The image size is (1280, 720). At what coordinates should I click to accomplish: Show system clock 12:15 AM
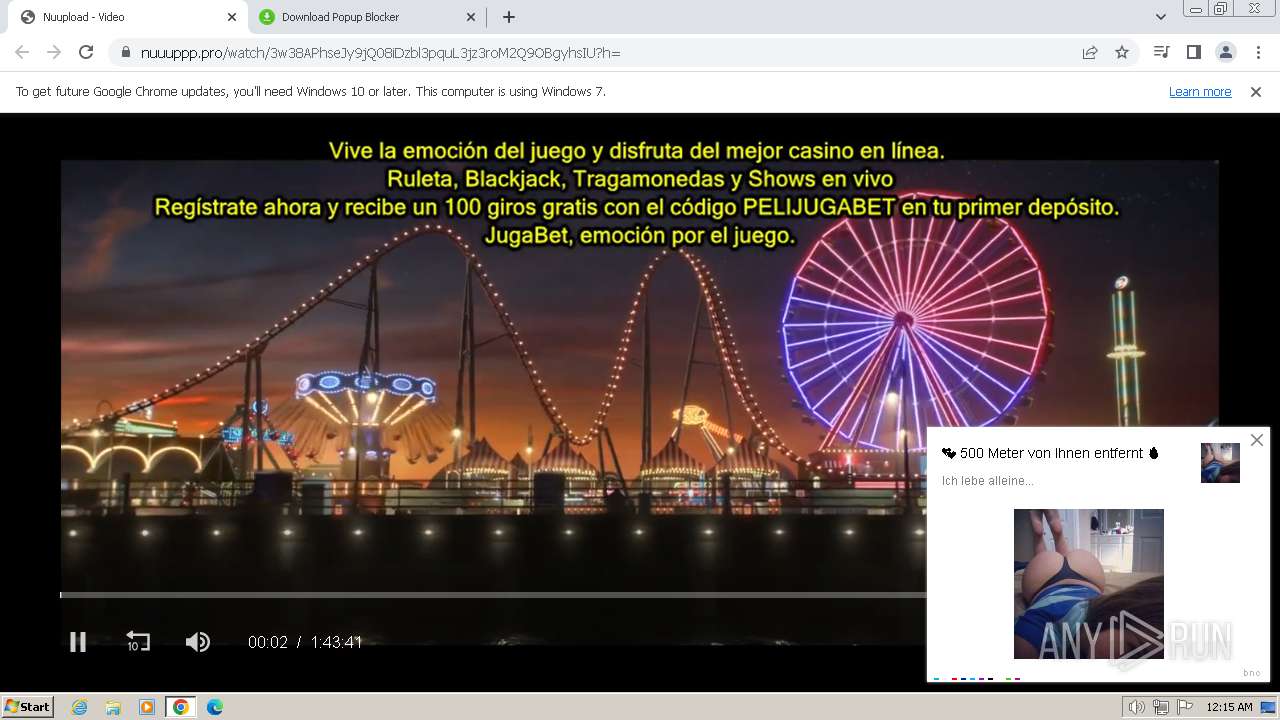click(1229, 707)
